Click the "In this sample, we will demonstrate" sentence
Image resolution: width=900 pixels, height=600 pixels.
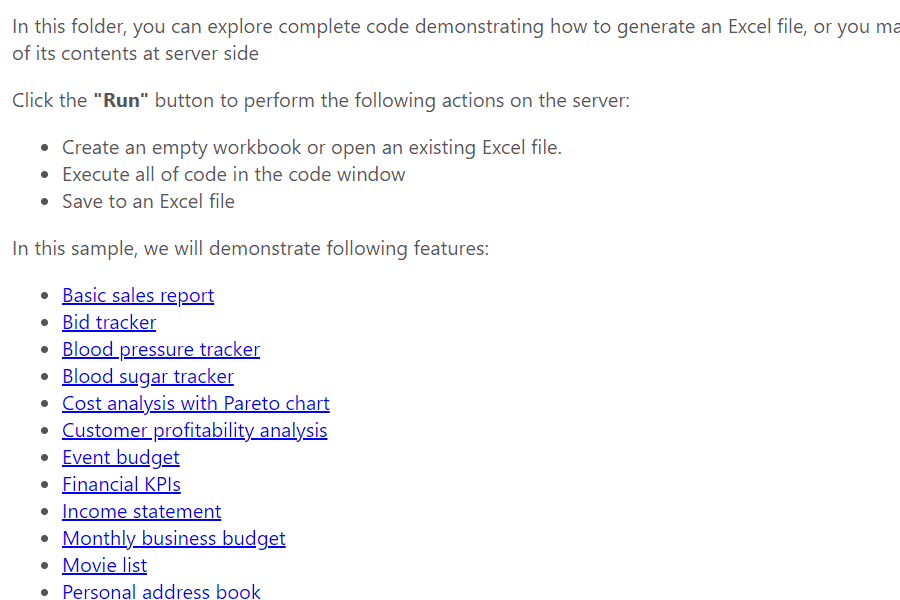pyautogui.click(x=251, y=249)
